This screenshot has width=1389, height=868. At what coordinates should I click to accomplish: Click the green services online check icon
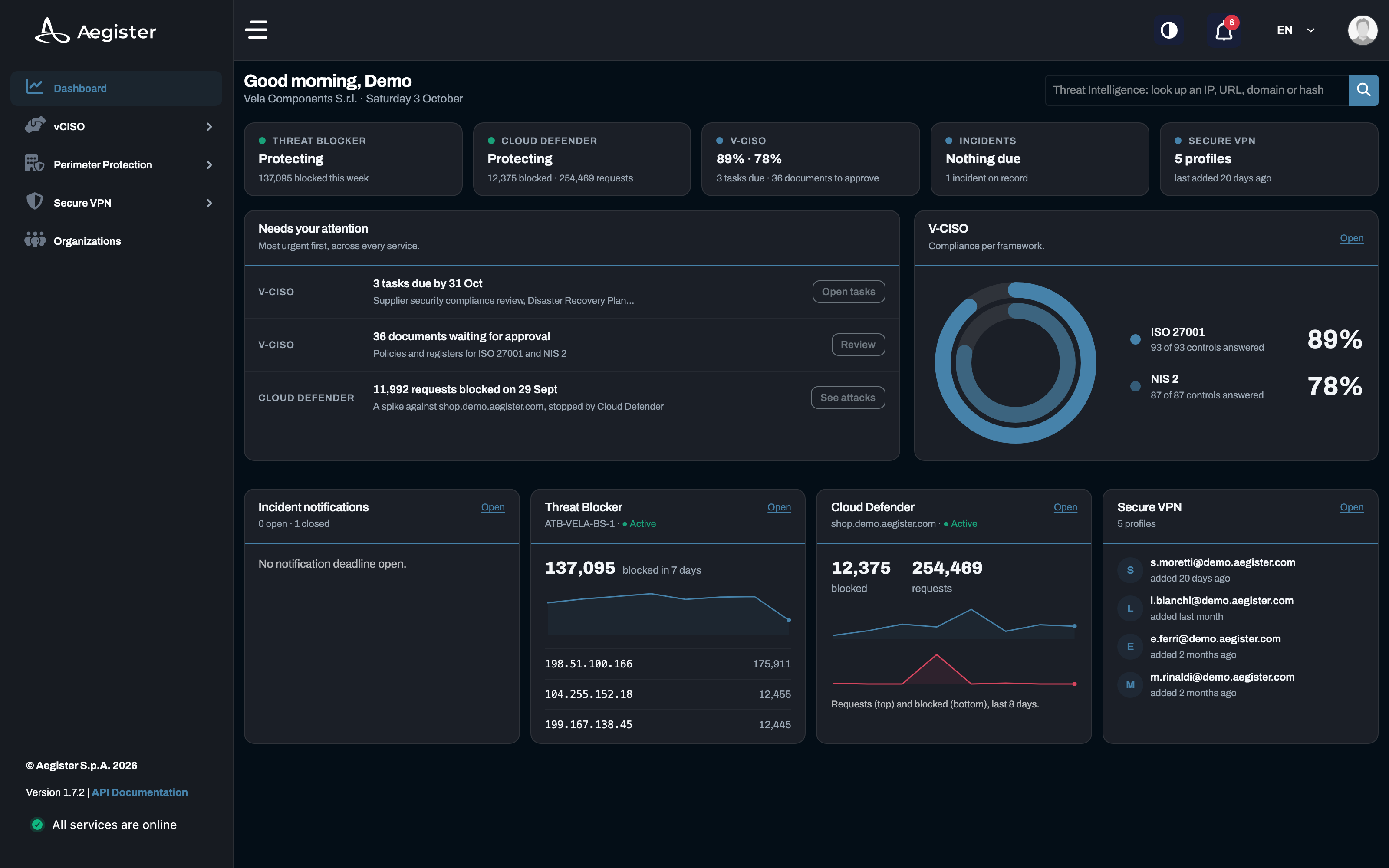(37, 824)
